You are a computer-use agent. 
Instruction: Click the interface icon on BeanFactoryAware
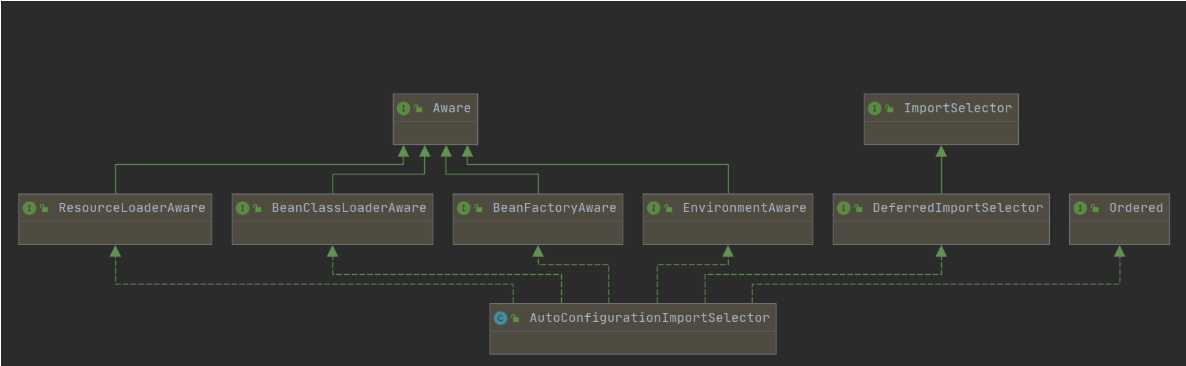(463, 208)
